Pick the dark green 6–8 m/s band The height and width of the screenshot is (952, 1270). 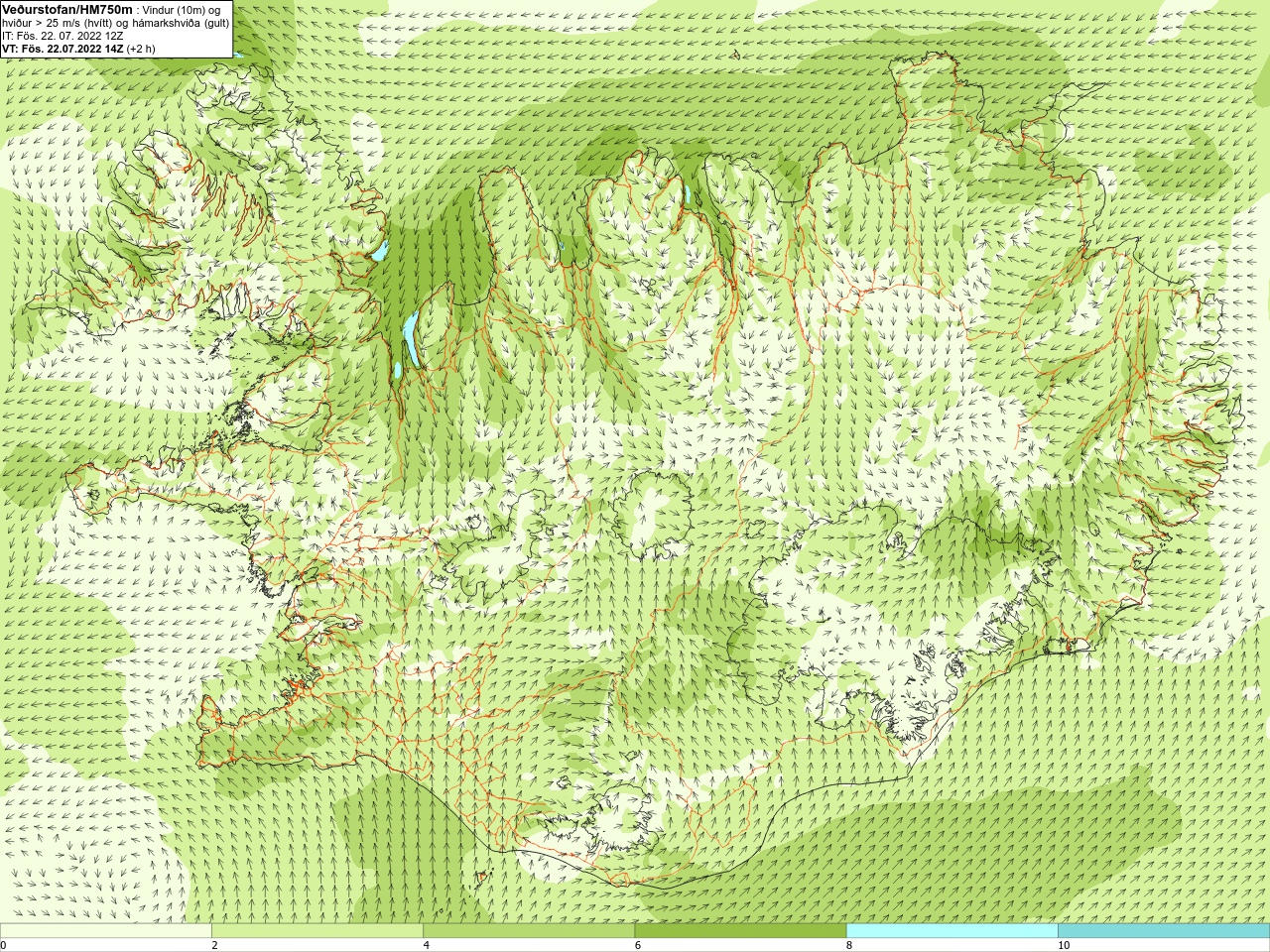click(740, 931)
